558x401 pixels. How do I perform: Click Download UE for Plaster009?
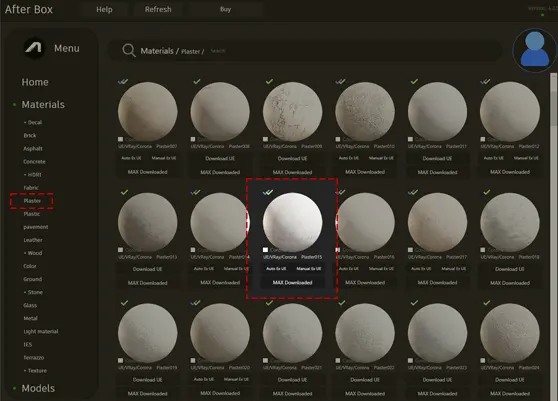293,158
